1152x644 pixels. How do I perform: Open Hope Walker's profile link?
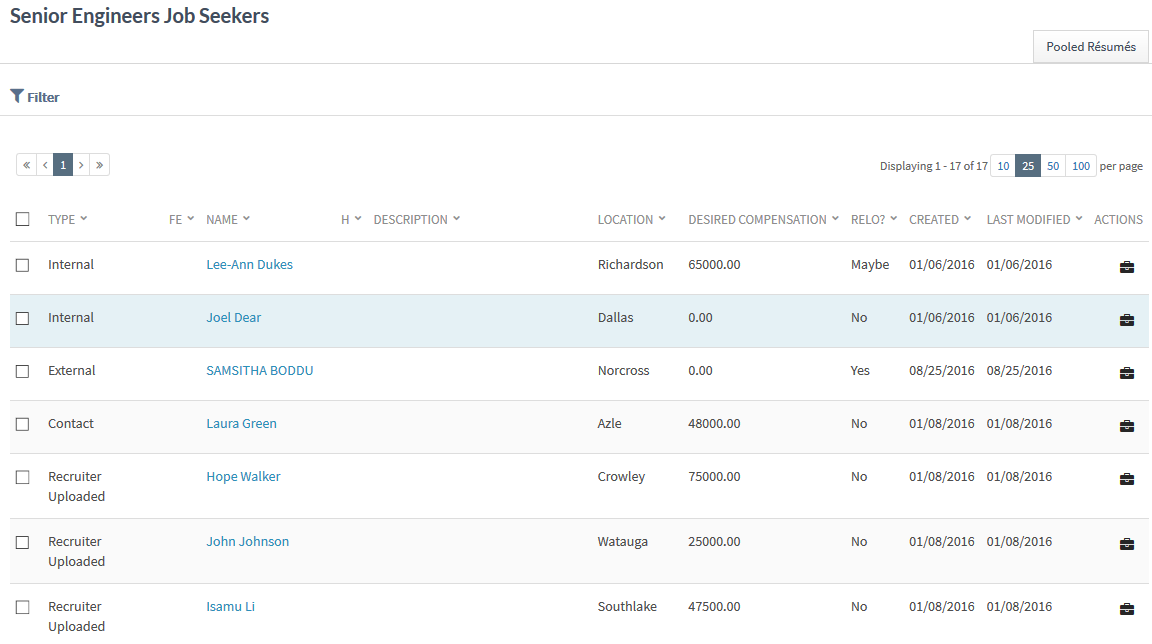coord(243,477)
